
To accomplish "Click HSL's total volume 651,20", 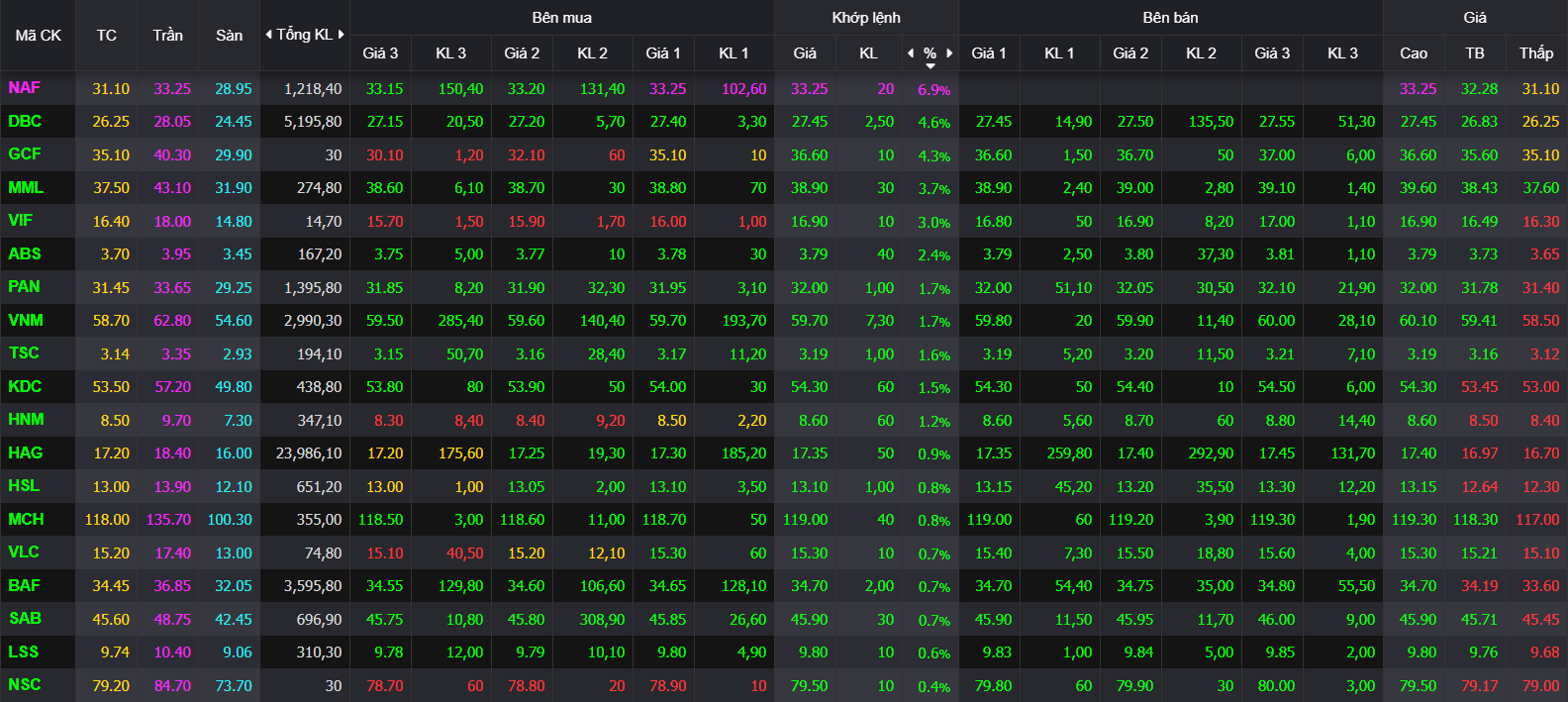I will pyautogui.click(x=320, y=487).
